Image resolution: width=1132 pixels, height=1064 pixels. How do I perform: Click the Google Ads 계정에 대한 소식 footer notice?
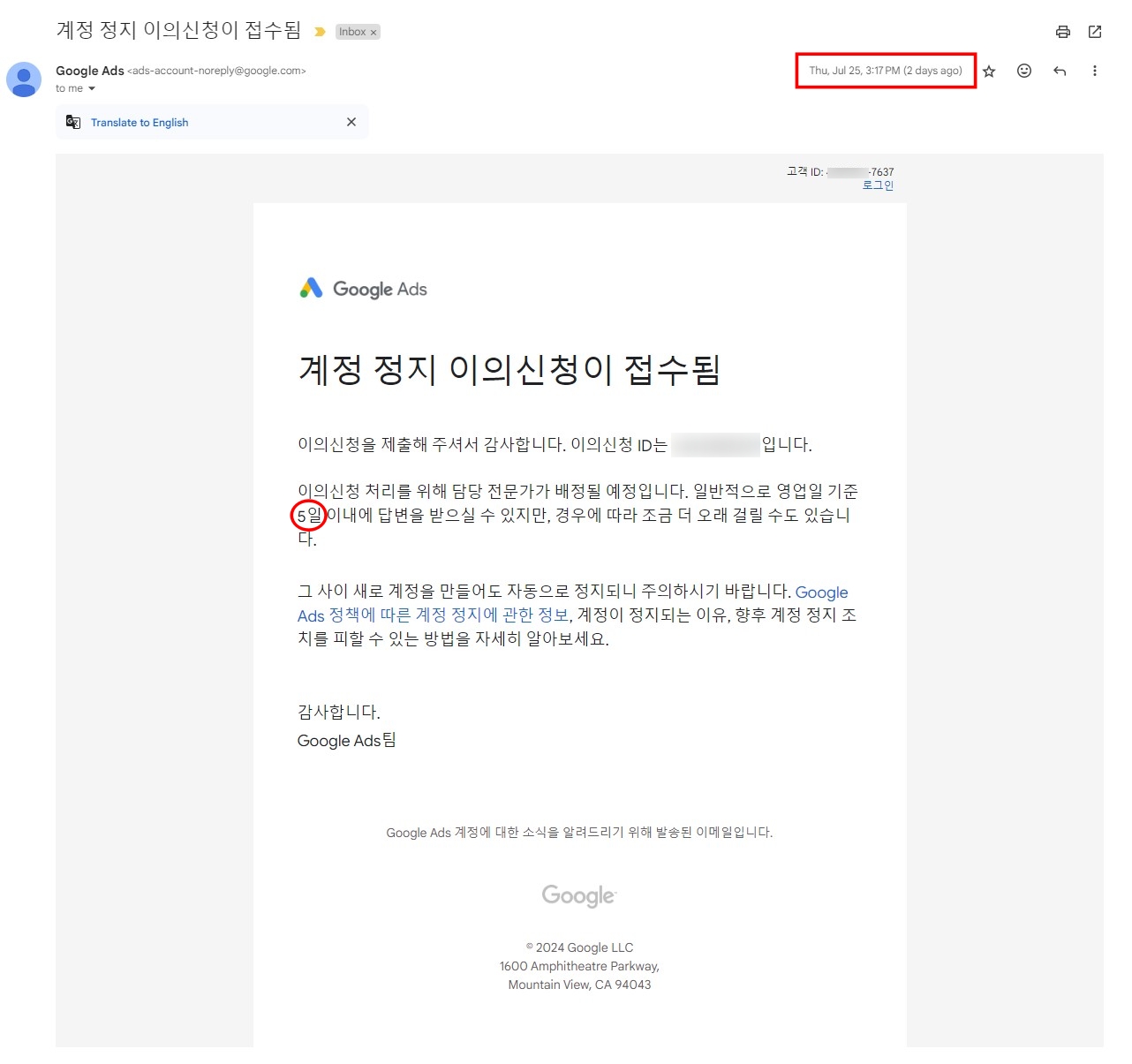pos(579,833)
